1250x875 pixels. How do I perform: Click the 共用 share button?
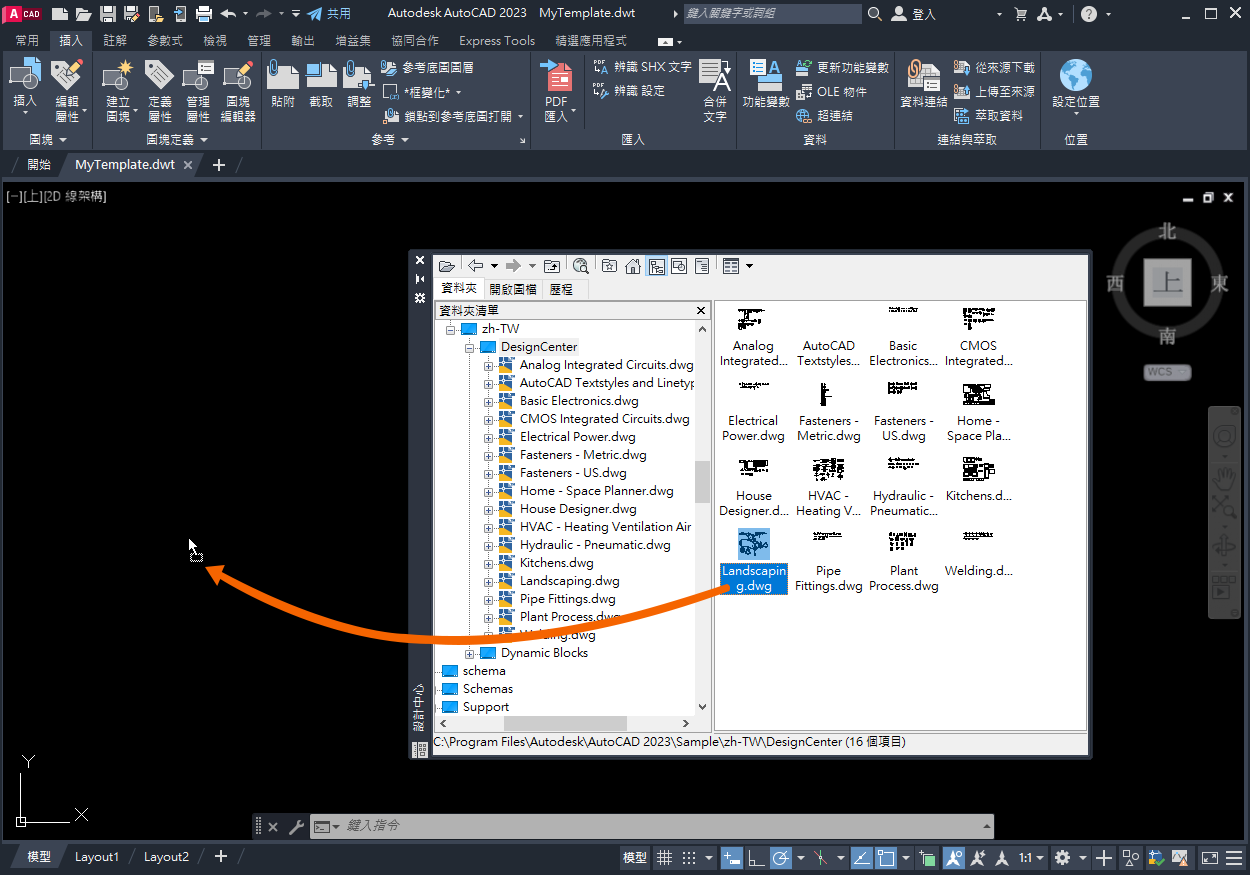[329, 14]
